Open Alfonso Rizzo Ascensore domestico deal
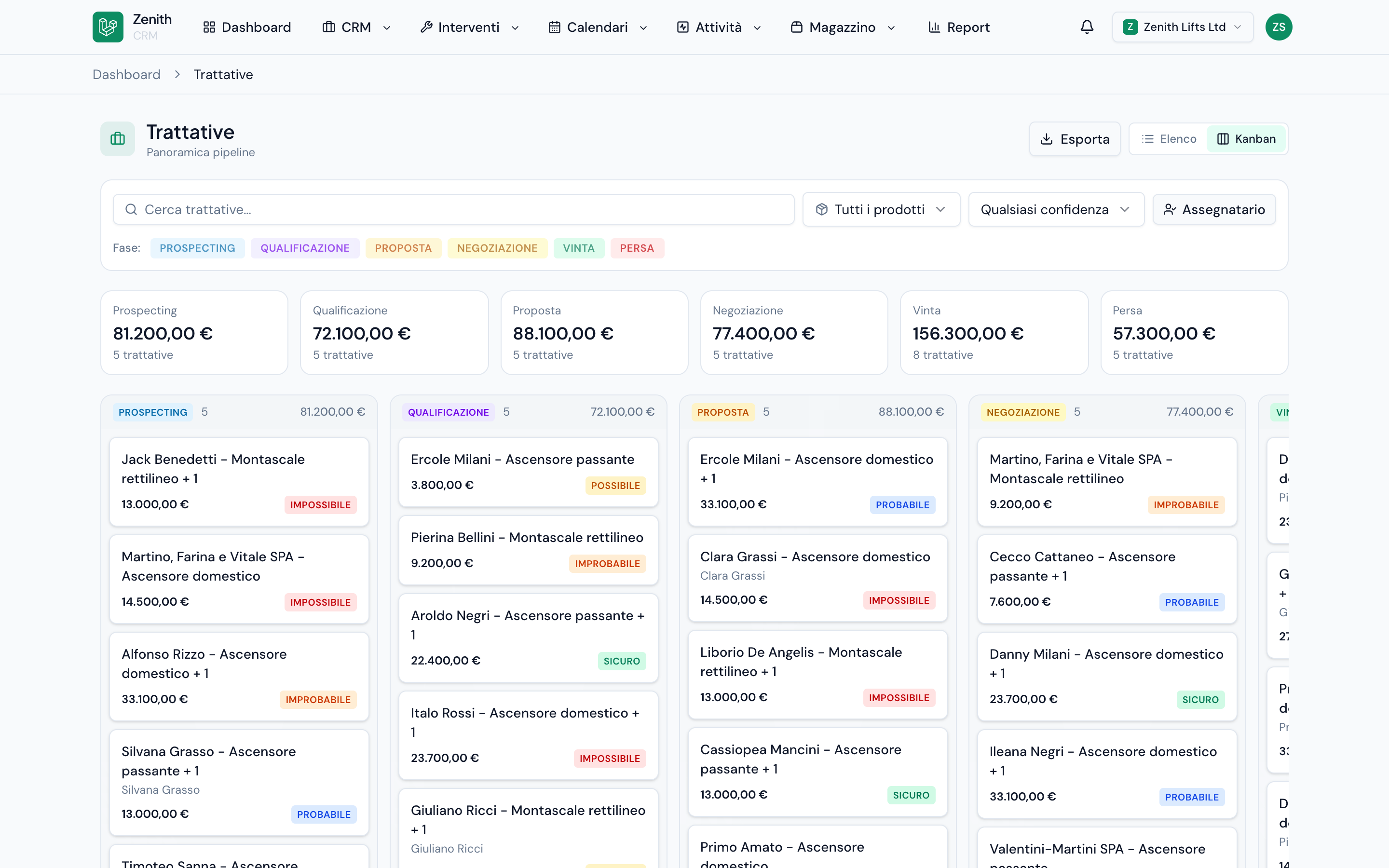Viewport: 1389px width, 868px height. coord(239,676)
